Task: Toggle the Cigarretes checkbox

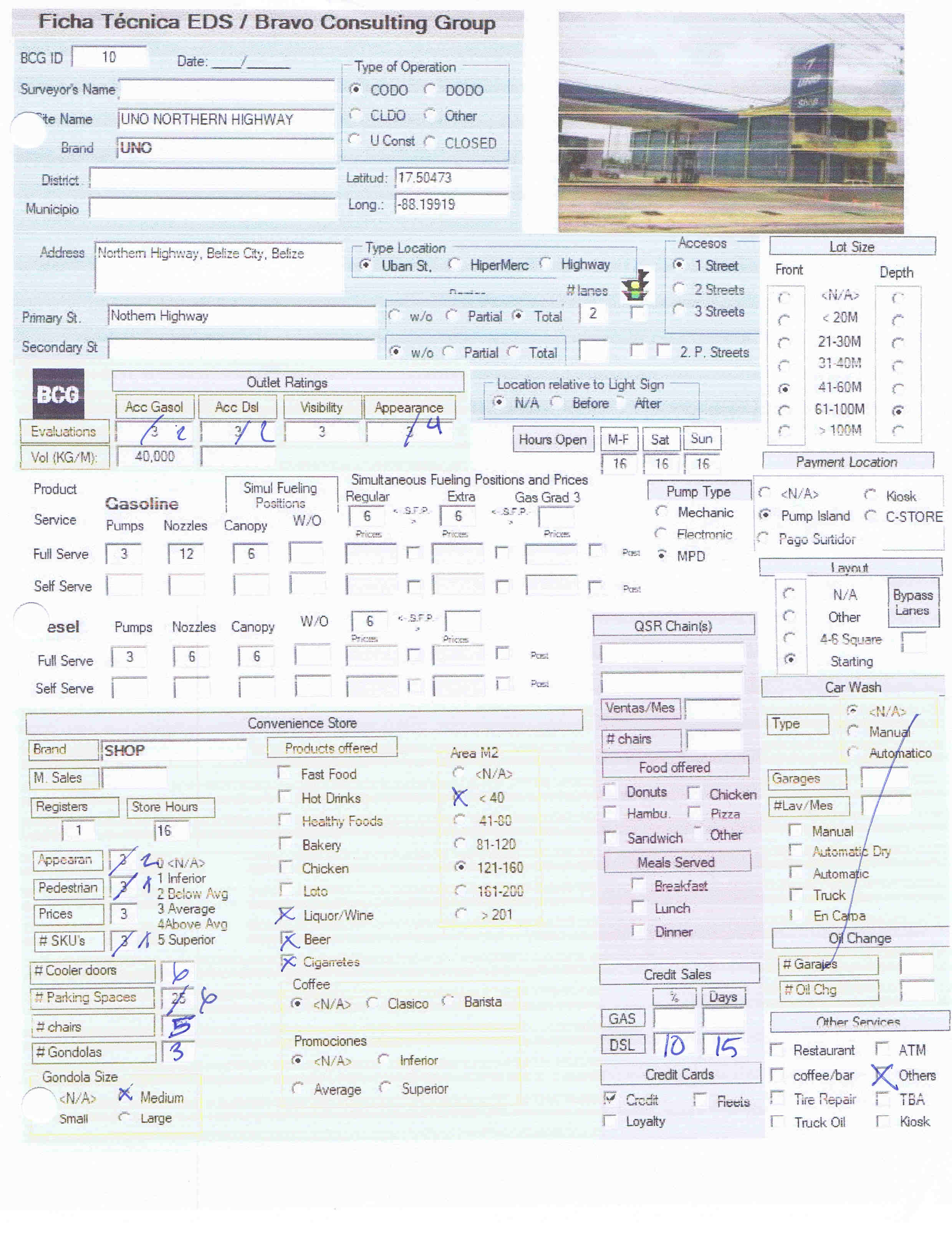Action: (x=288, y=962)
